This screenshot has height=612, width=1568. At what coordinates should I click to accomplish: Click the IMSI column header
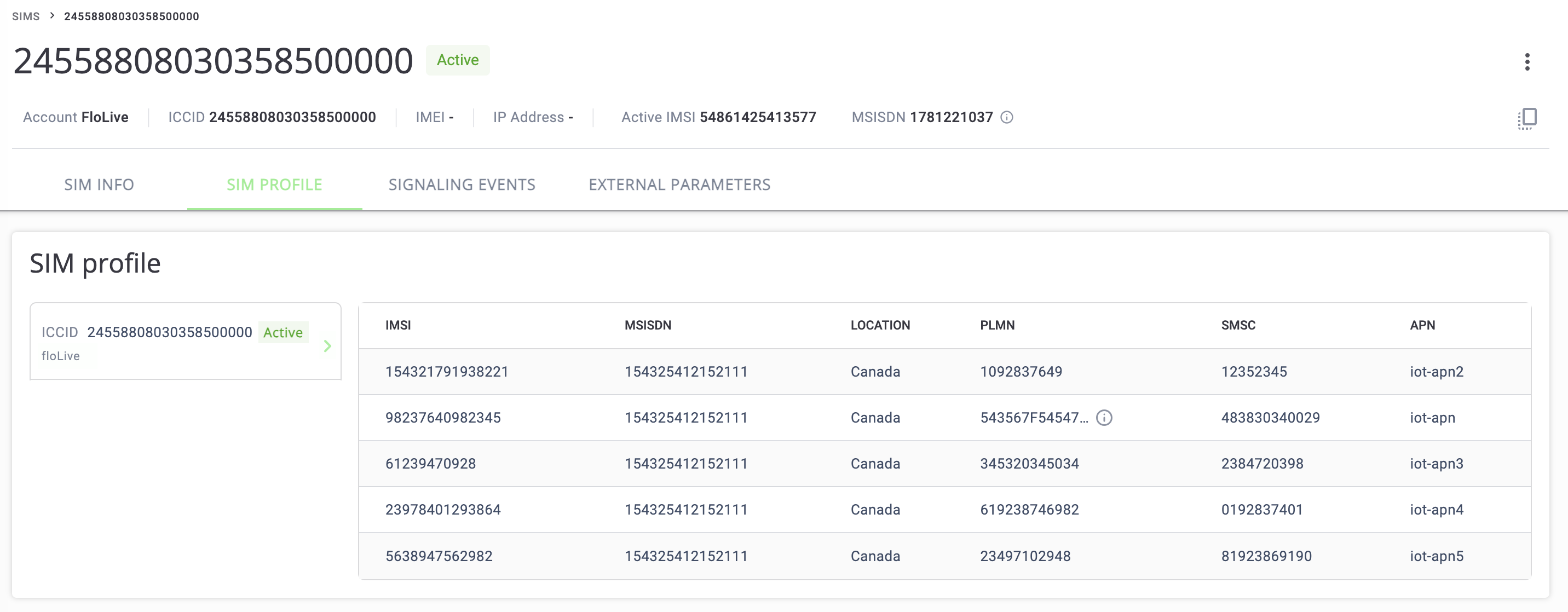(x=397, y=326)
